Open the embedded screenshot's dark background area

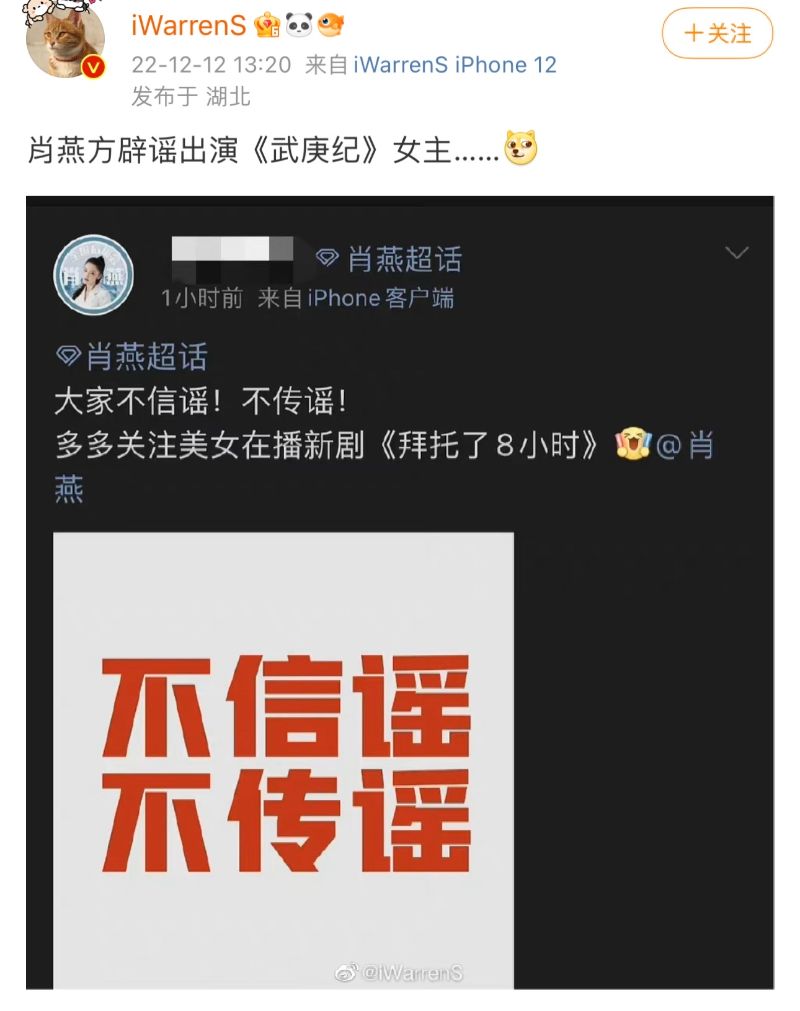click(643, 761)
